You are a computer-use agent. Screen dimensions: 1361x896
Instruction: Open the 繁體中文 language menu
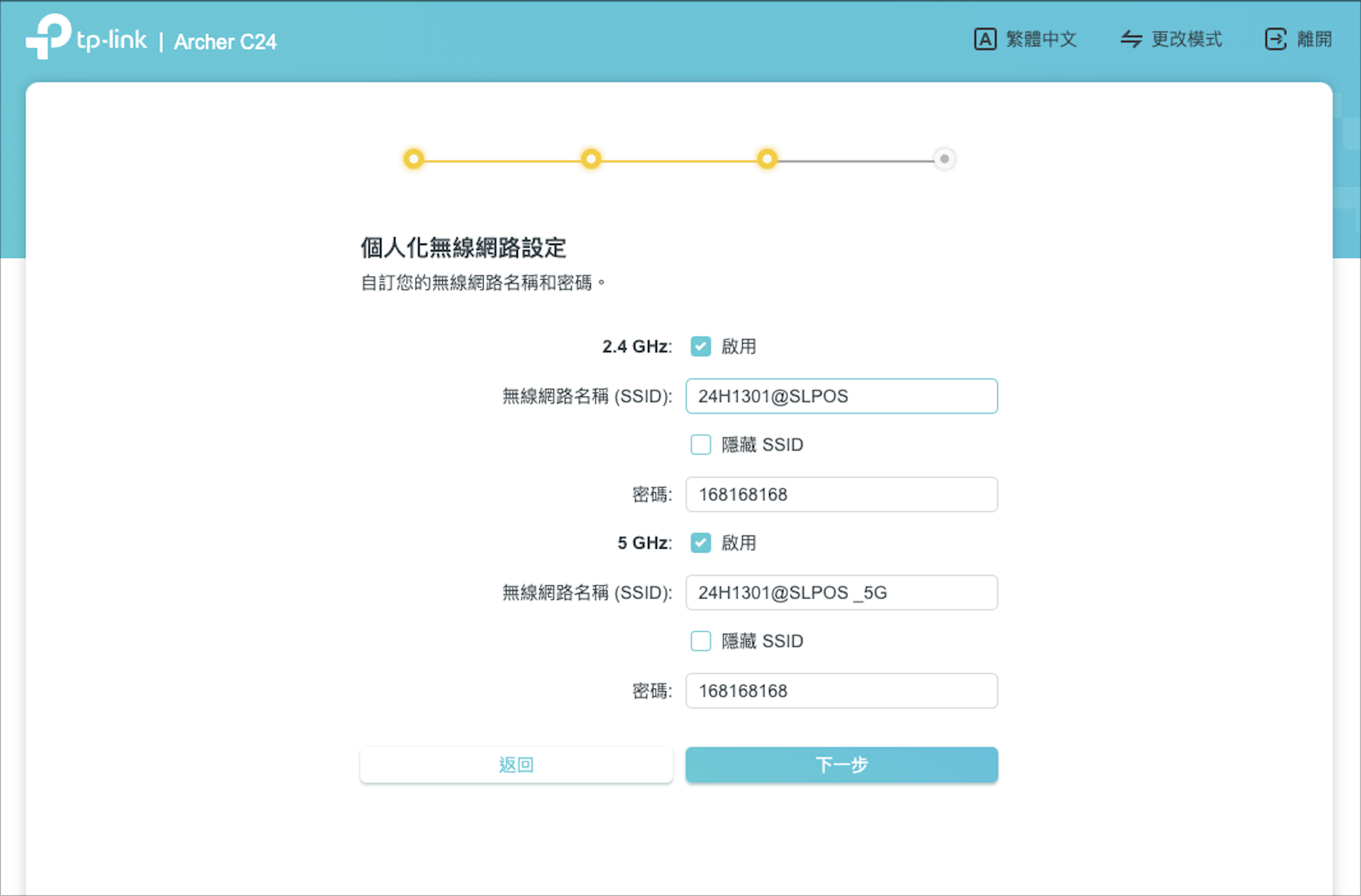[1041, 39]
